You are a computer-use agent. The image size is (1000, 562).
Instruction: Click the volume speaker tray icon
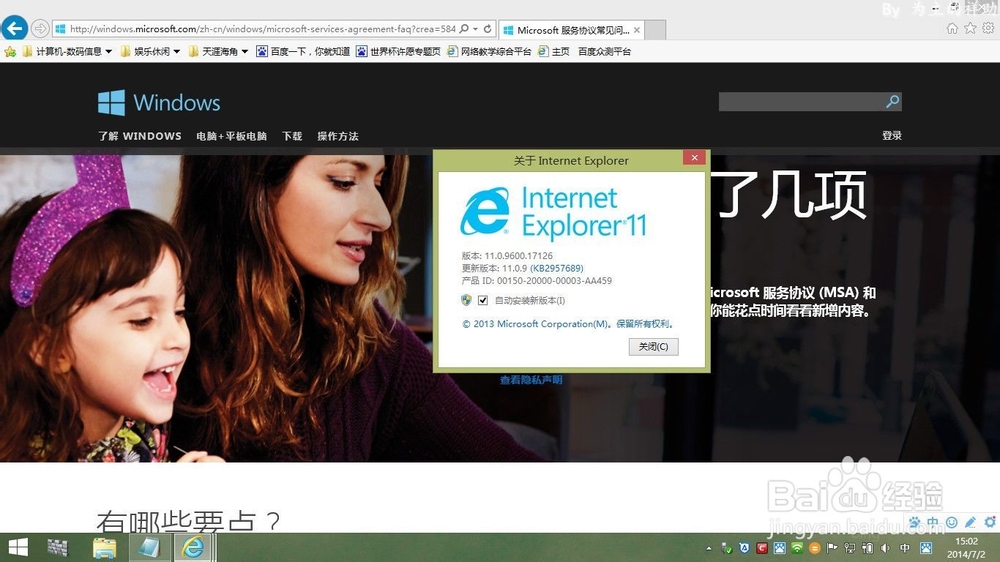[885, 548]
